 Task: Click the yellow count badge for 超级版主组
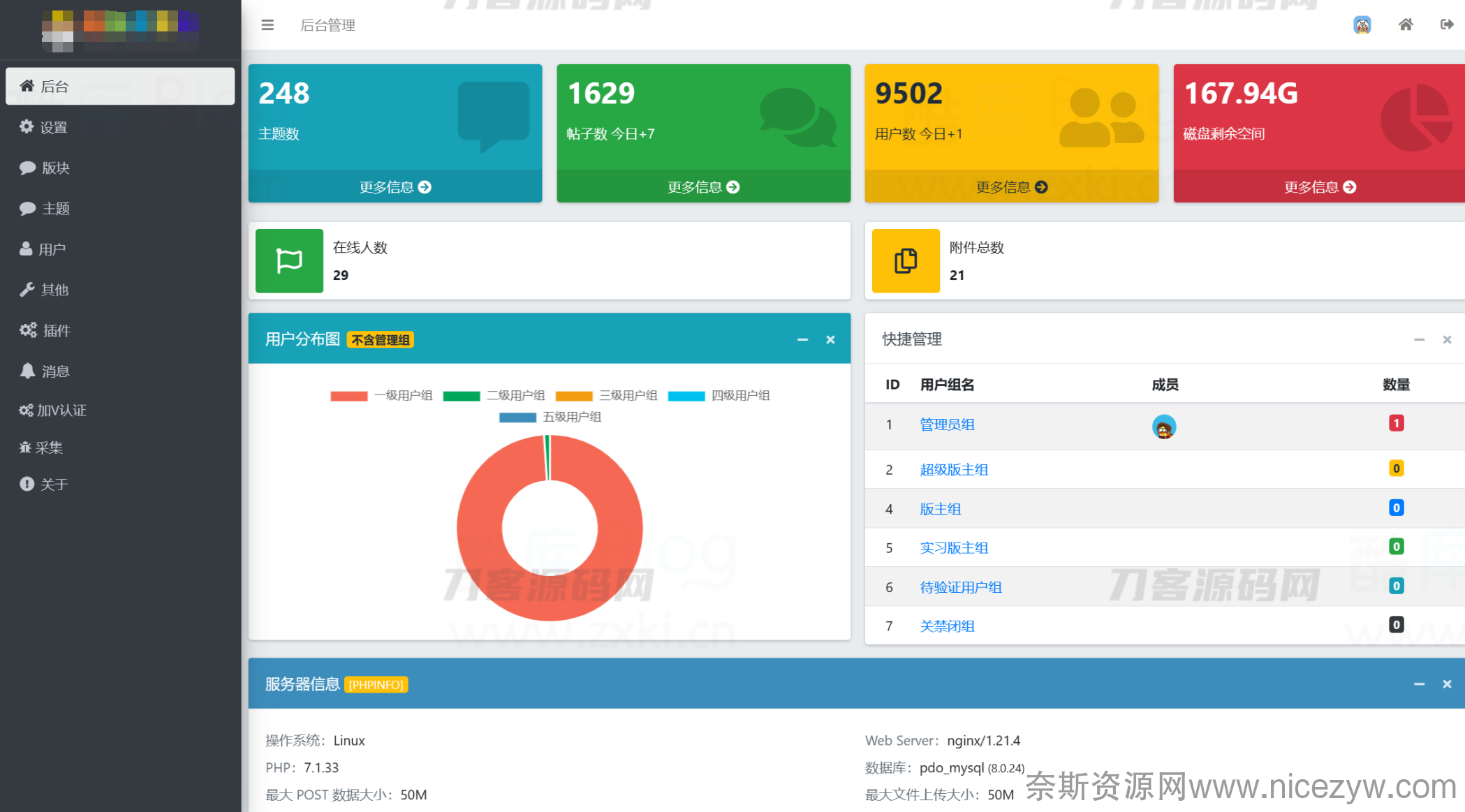click(1396, 468)
